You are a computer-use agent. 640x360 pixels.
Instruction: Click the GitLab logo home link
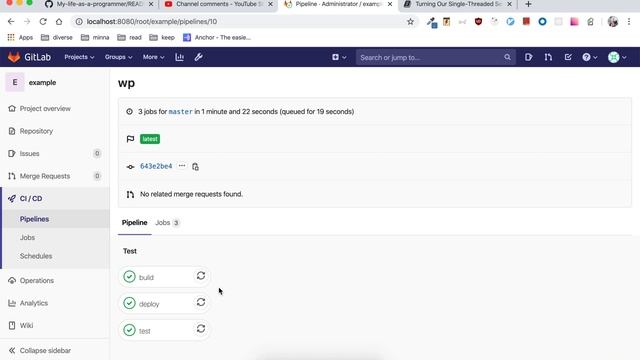click(x=29, y=57)
